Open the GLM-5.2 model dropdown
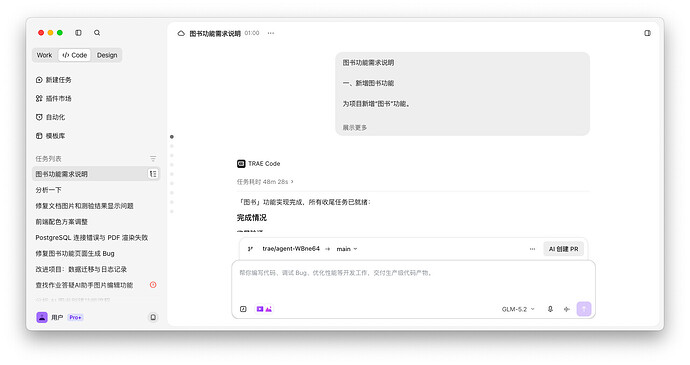 [518, 309]
